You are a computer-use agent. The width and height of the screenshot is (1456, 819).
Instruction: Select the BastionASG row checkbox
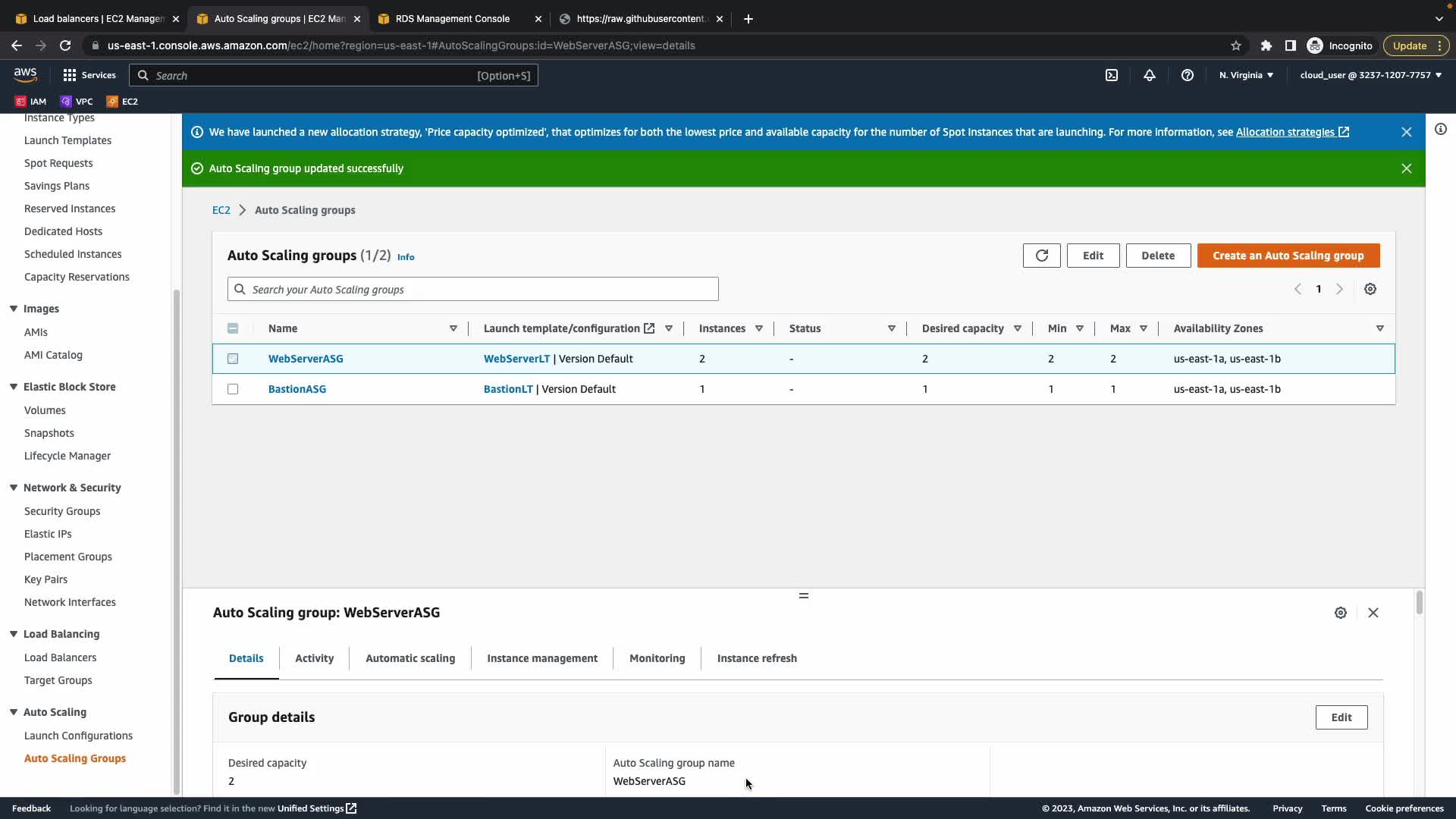233,389
